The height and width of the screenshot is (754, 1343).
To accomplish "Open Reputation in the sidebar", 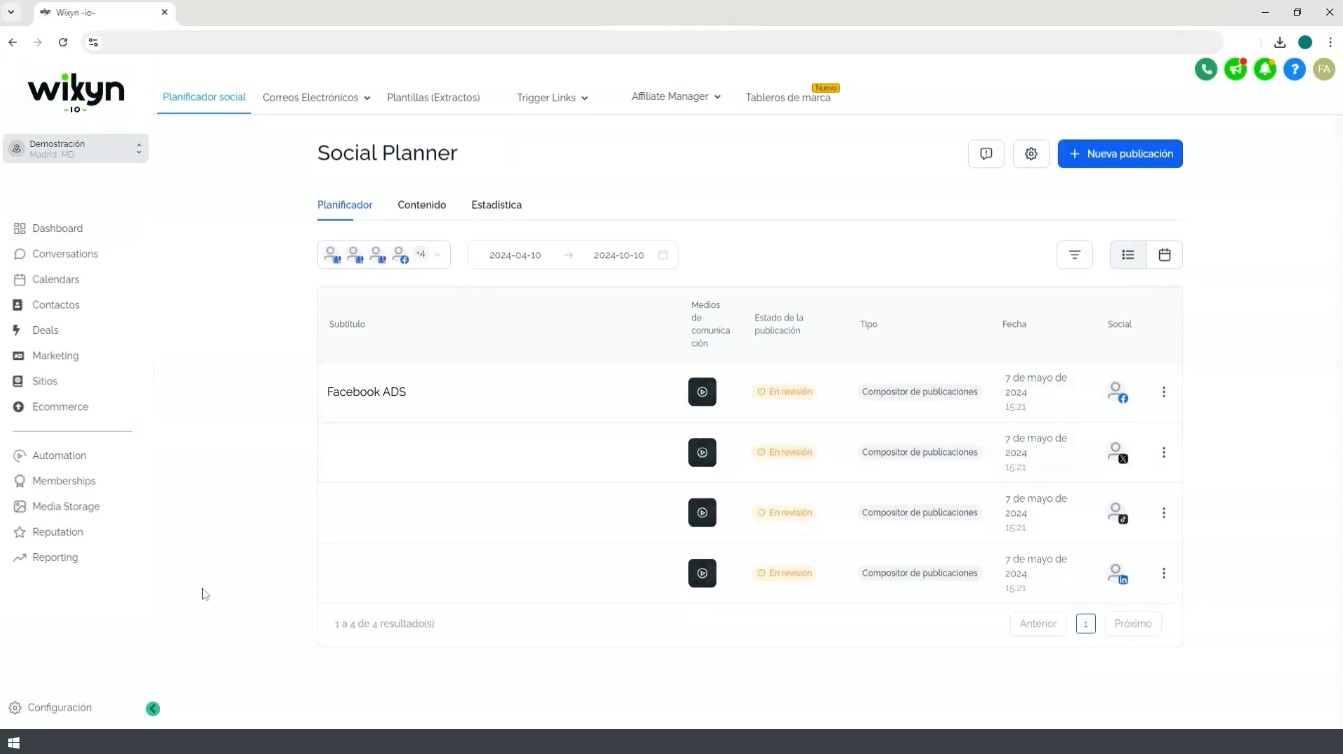I will pos(57,532).
